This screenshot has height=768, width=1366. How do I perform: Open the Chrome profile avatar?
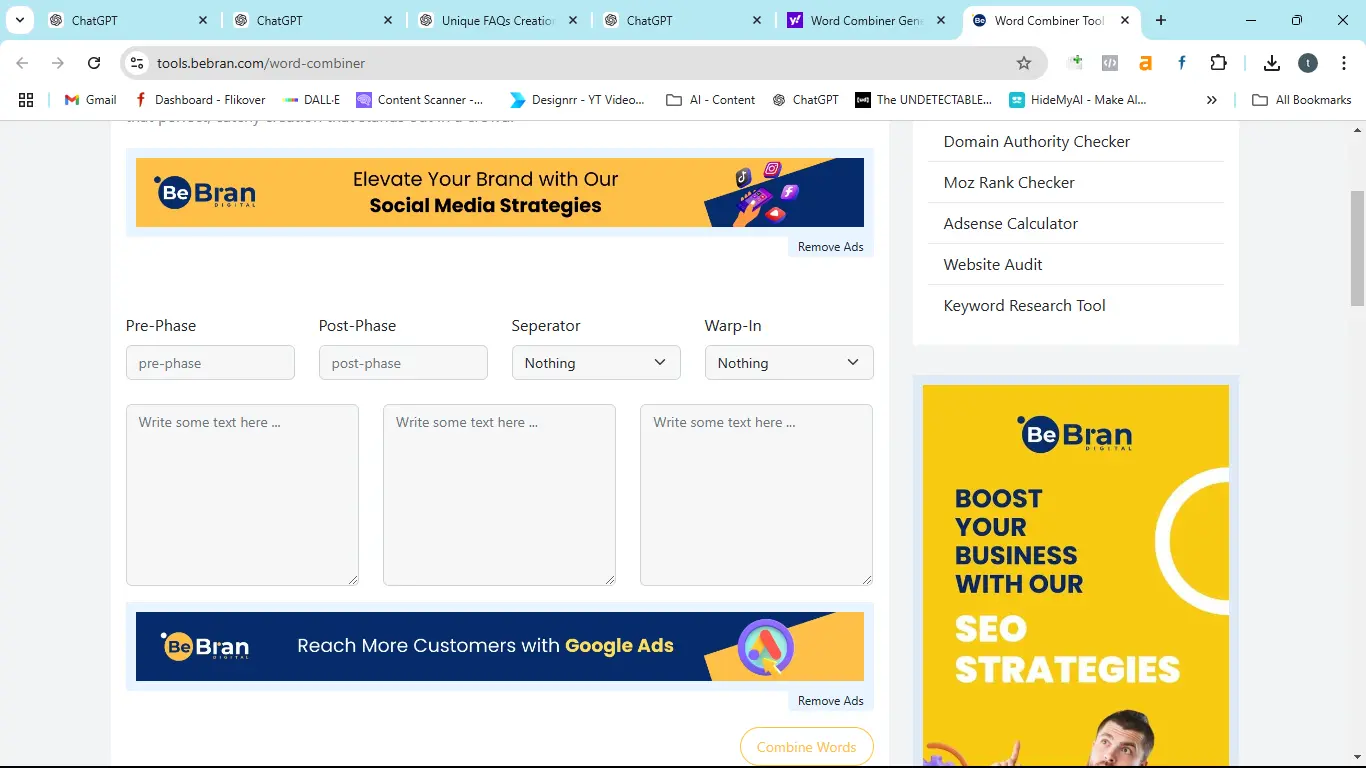1308,63
